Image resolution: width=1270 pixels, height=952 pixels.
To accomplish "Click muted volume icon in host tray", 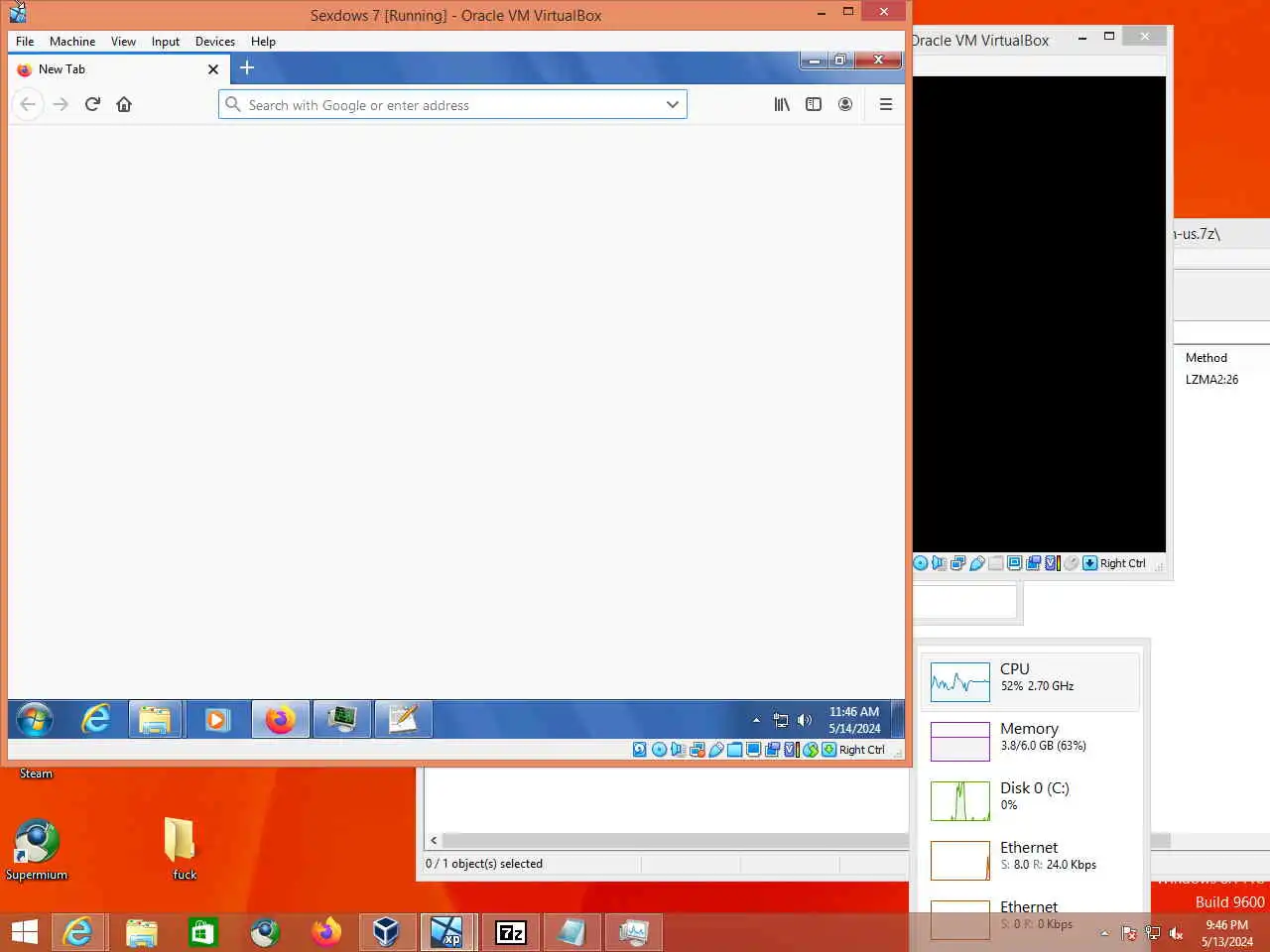I will 1177,933.
